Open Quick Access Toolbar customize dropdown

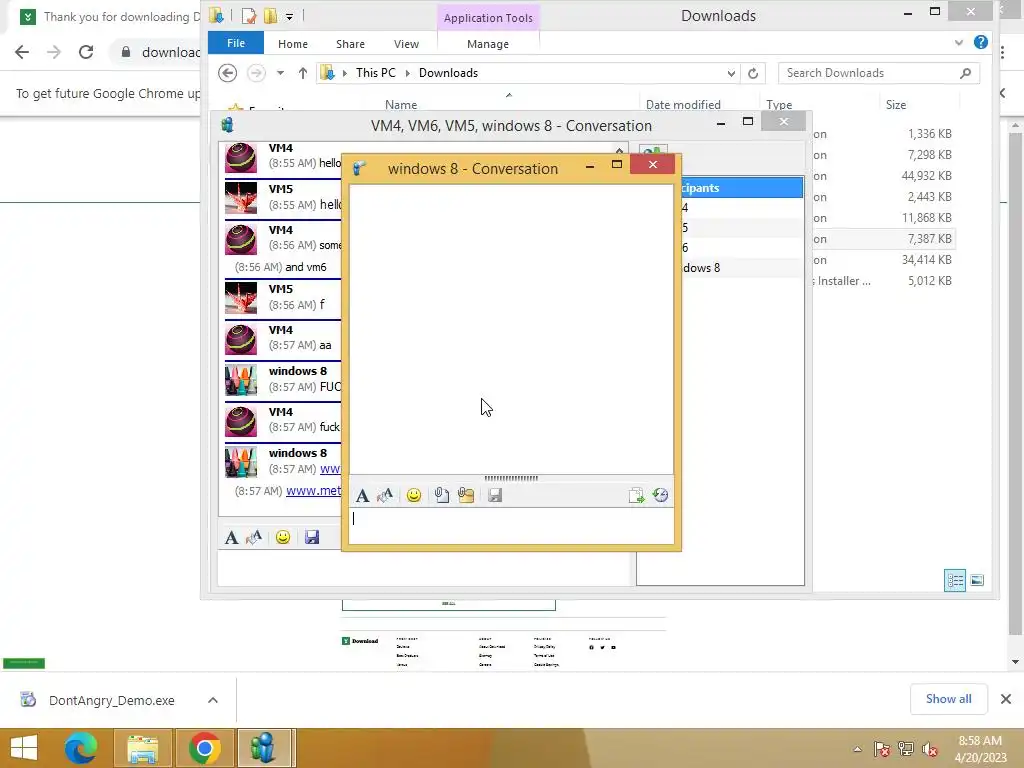pos(289,16)
